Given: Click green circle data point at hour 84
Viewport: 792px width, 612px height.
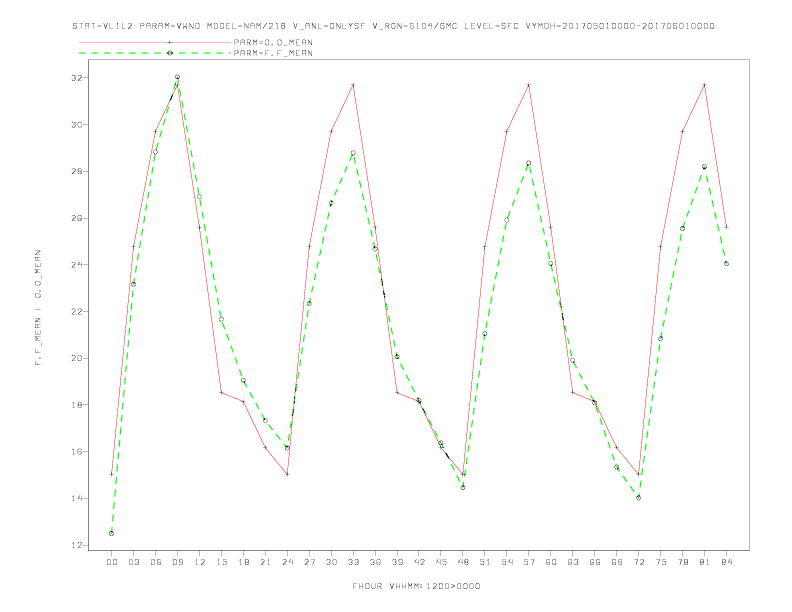Looking at the screenshot, I should coord(726,264).
